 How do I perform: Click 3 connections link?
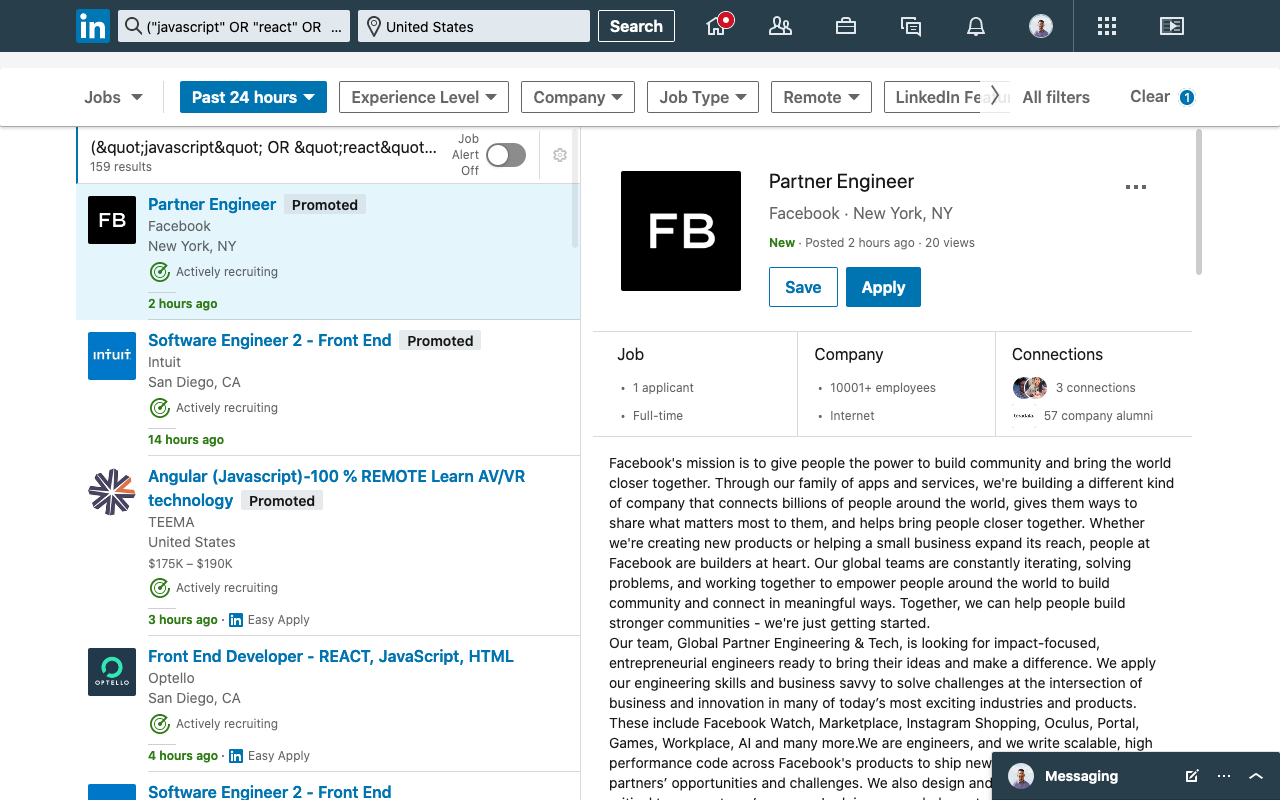(x=1096, y=388)
